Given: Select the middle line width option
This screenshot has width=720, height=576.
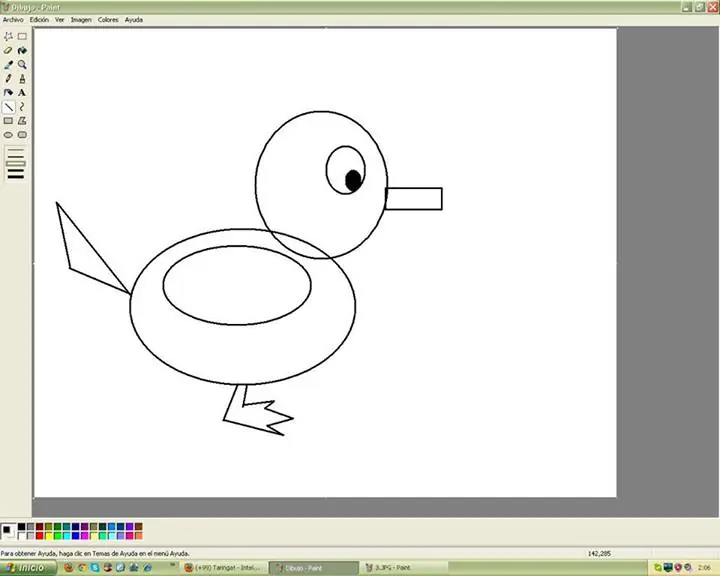Looking at the screenshot, I should pos(15,163).
